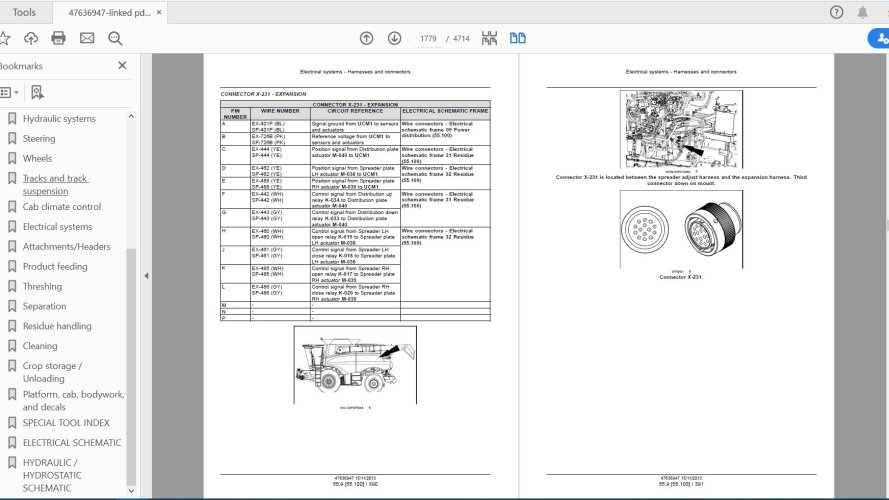Click the bookmarks panel scrollbar thumb

coord(131,366)
